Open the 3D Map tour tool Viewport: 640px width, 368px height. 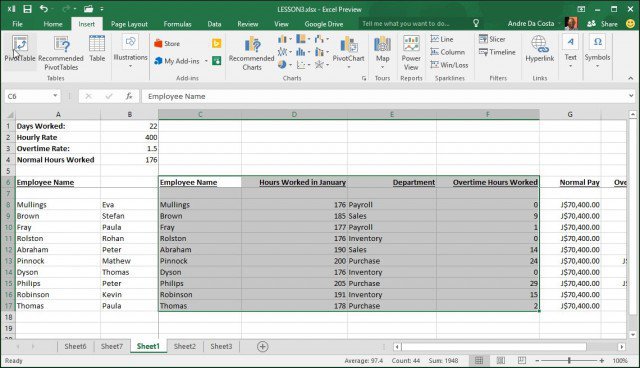(x=382, y=51)
